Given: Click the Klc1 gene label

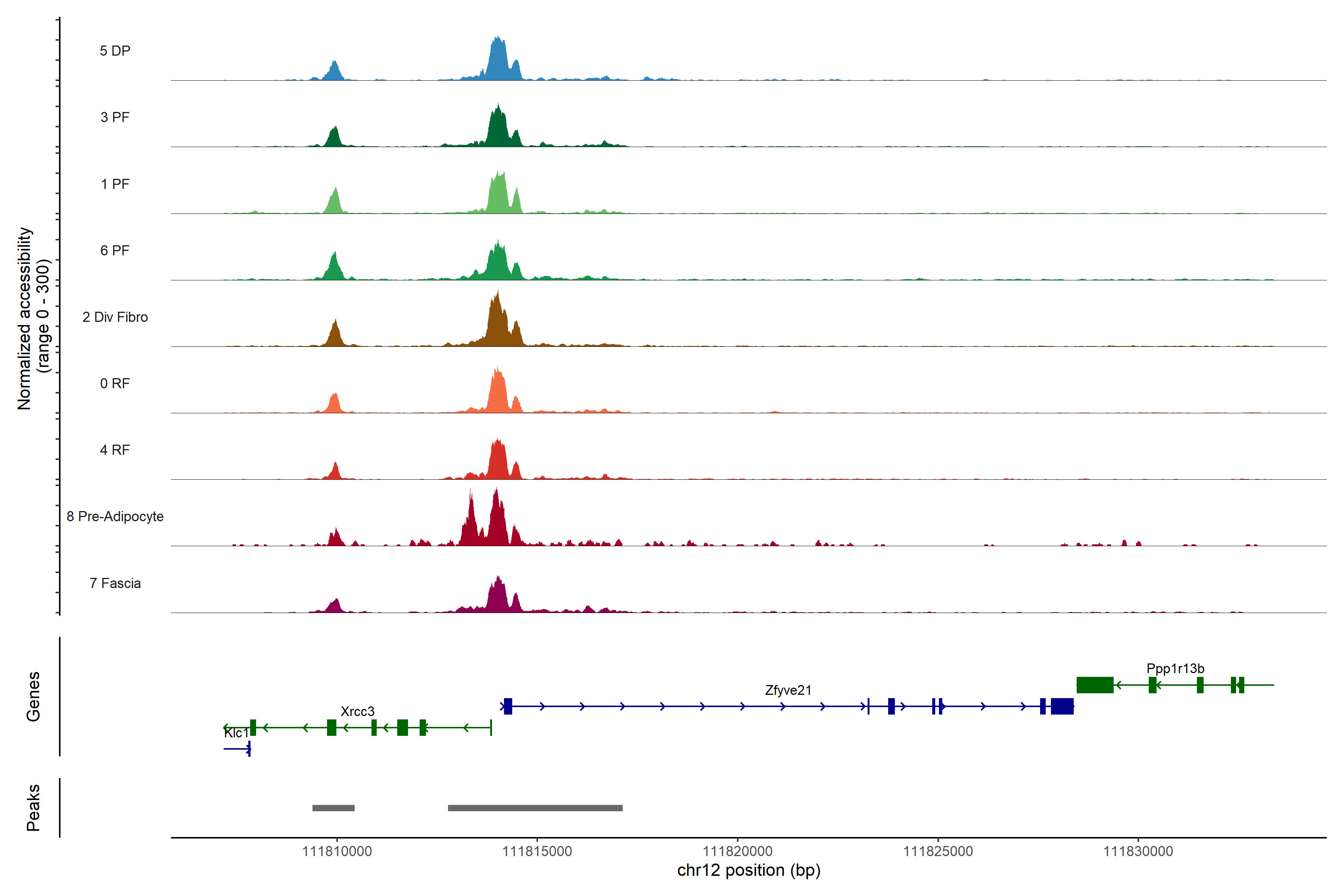Looking at the screenshot, I should [x=236, y=733].
